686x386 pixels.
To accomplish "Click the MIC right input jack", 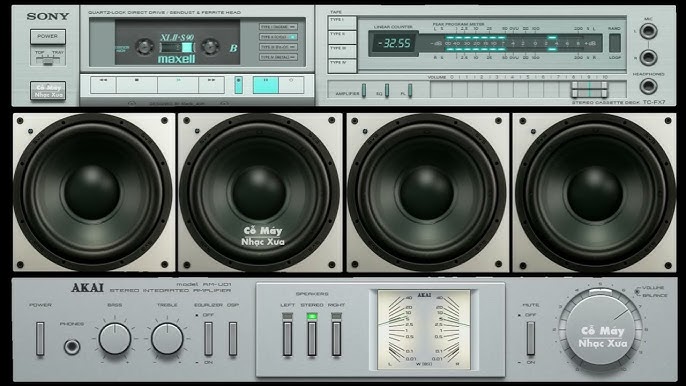I will 648,58.
